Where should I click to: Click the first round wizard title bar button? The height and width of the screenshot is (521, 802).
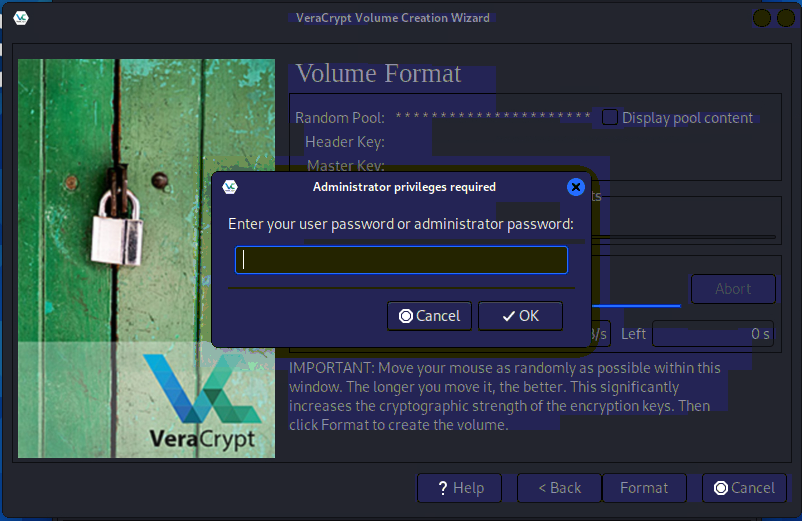(x=762, y=18)
